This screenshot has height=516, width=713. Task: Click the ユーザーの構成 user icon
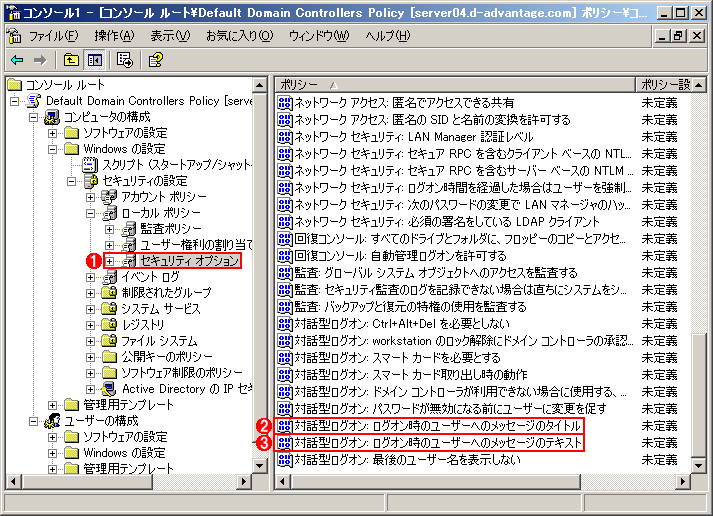point(52,421)
